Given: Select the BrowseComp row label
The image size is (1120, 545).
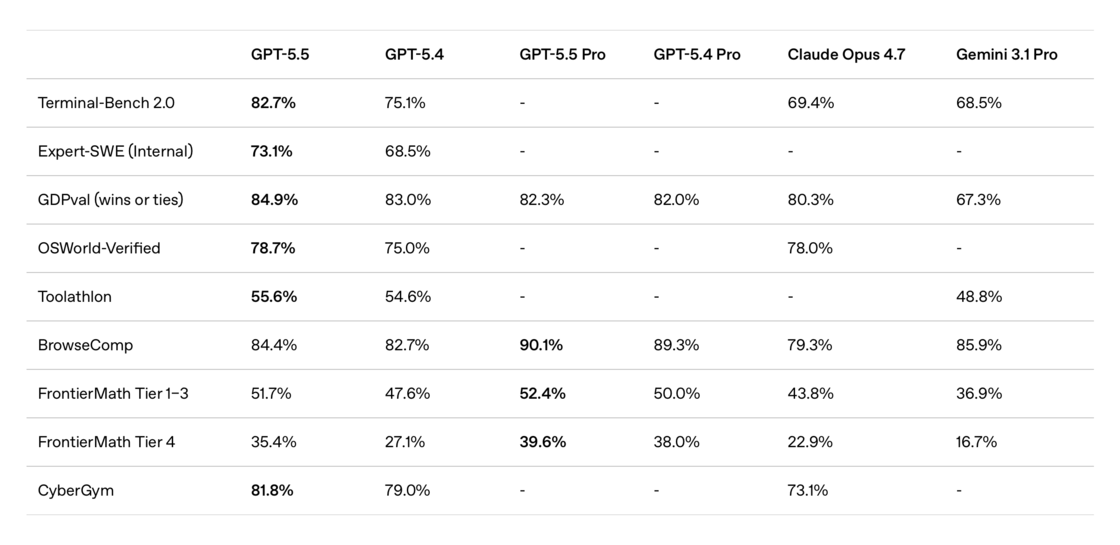Looking at the screenshot, I should point(85,345).
